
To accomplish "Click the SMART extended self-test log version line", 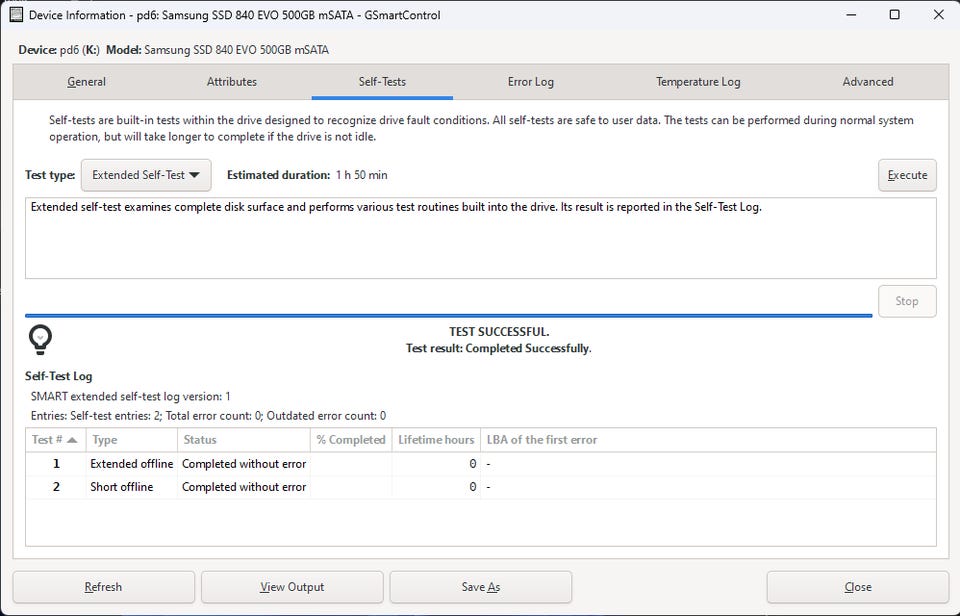I will (x=130, y=397).
